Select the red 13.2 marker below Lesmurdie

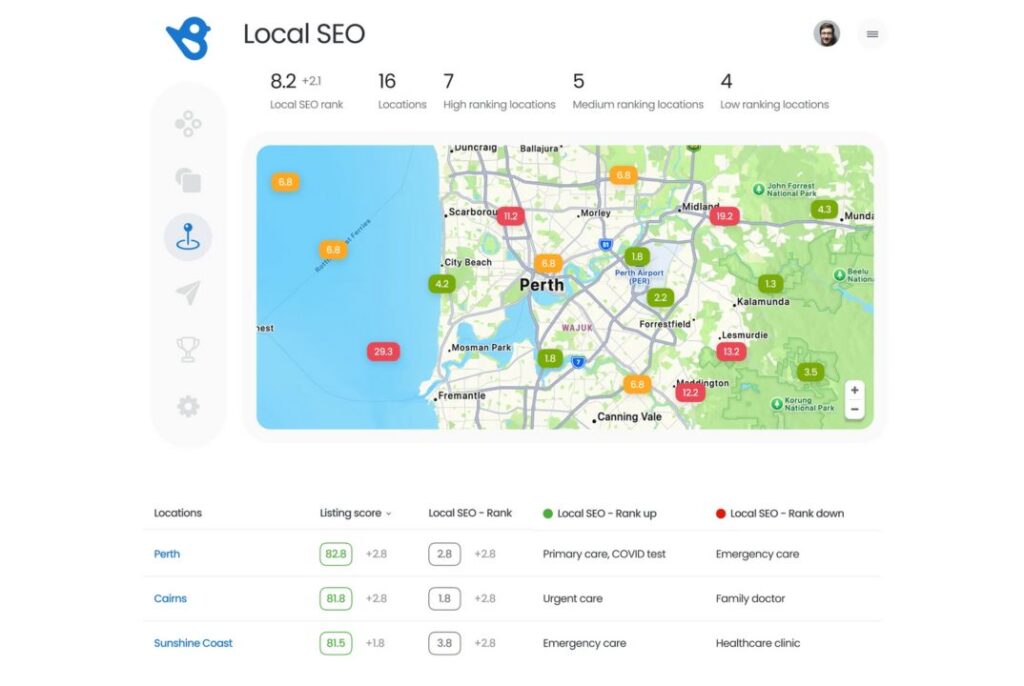(731, 351)
